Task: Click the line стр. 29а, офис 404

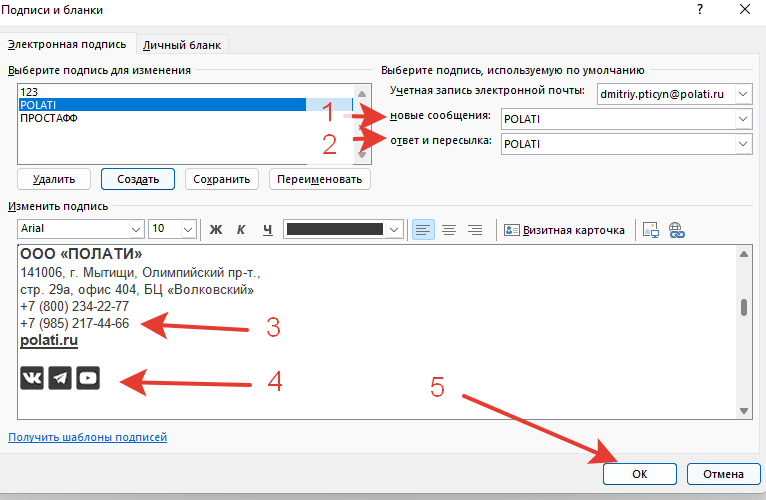Action: point(137,289)
